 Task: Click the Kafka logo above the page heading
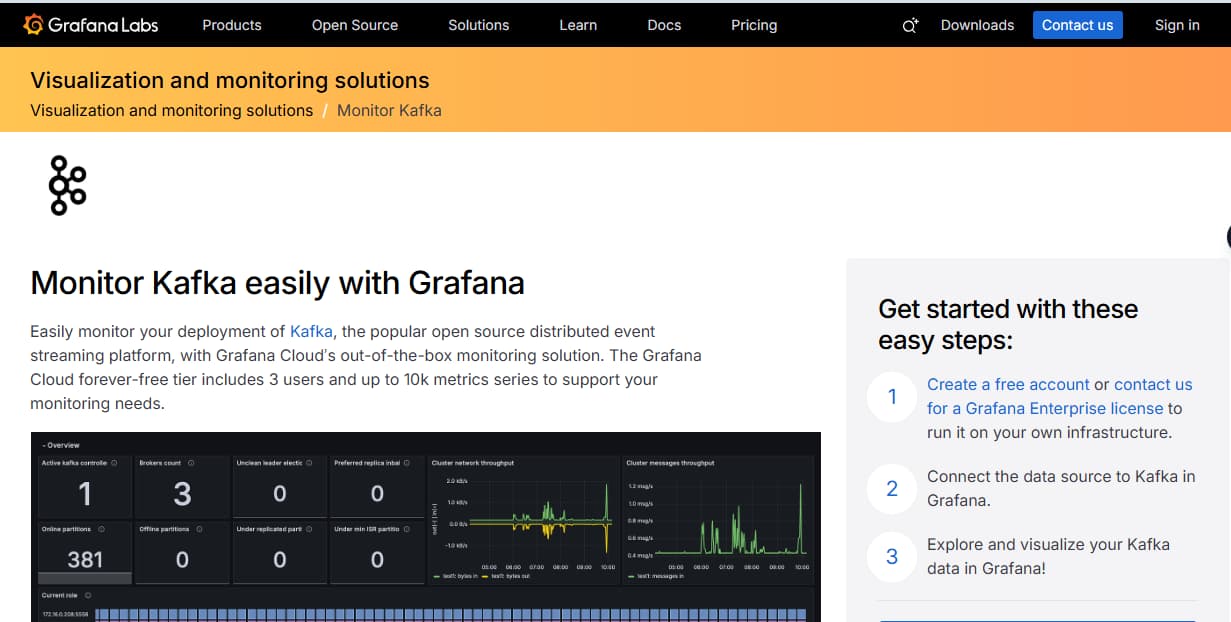click(x=68, y=185)
